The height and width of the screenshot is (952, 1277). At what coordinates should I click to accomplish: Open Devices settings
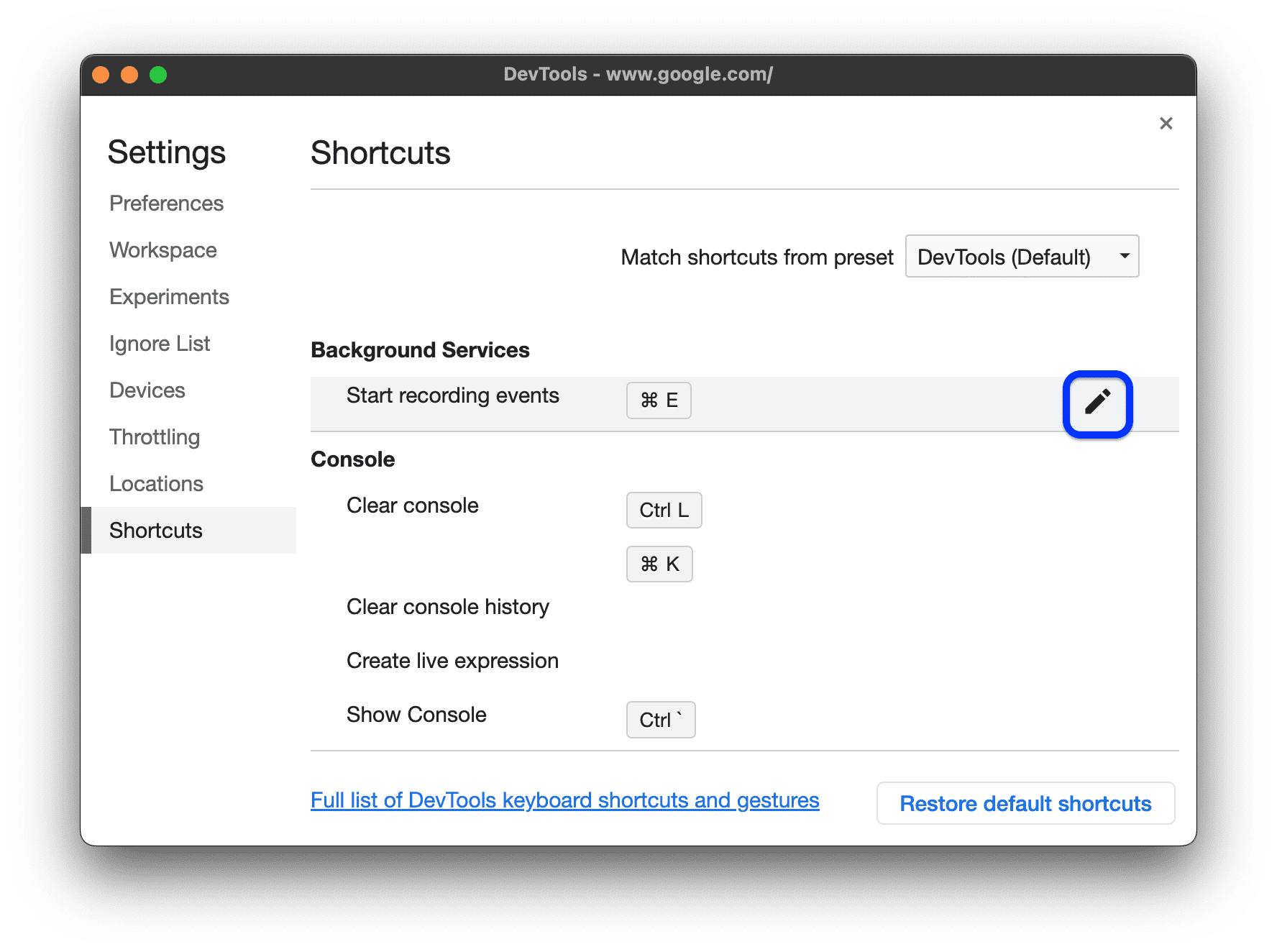point(147,390)
